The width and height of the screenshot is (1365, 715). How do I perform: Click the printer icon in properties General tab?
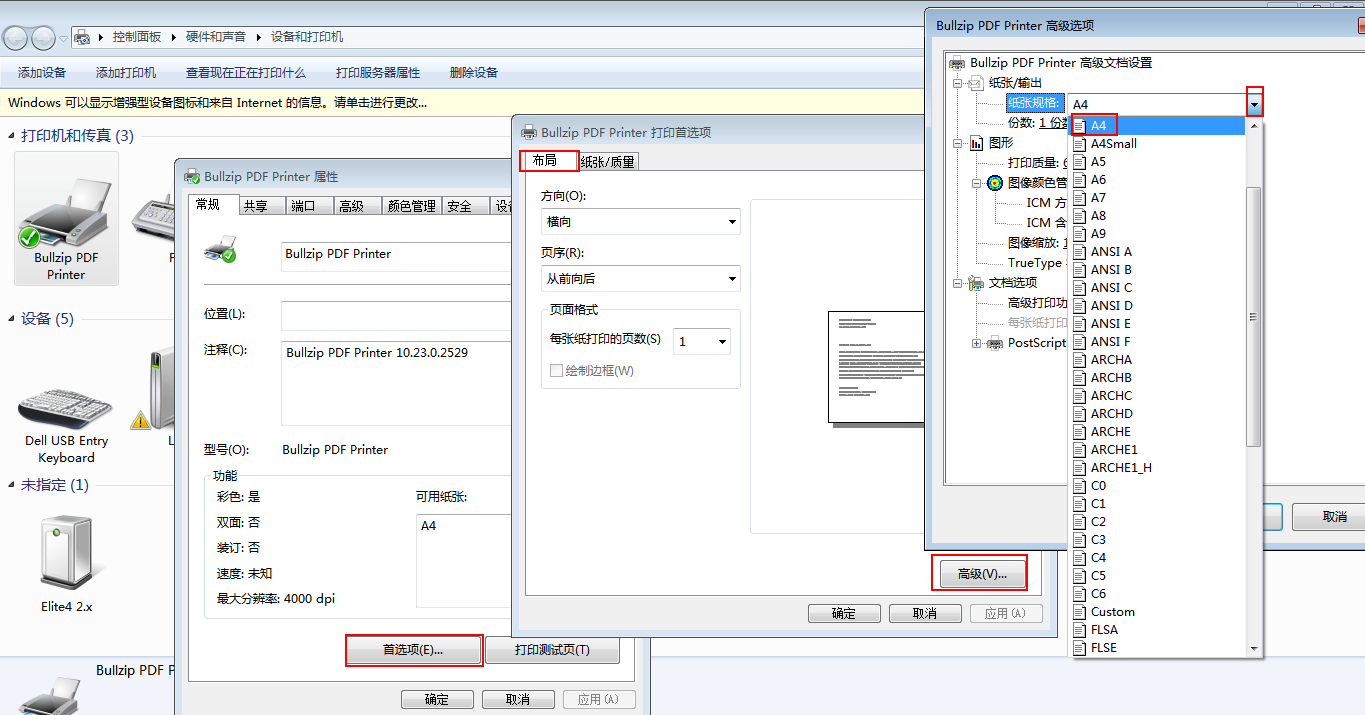coord(220,249)
